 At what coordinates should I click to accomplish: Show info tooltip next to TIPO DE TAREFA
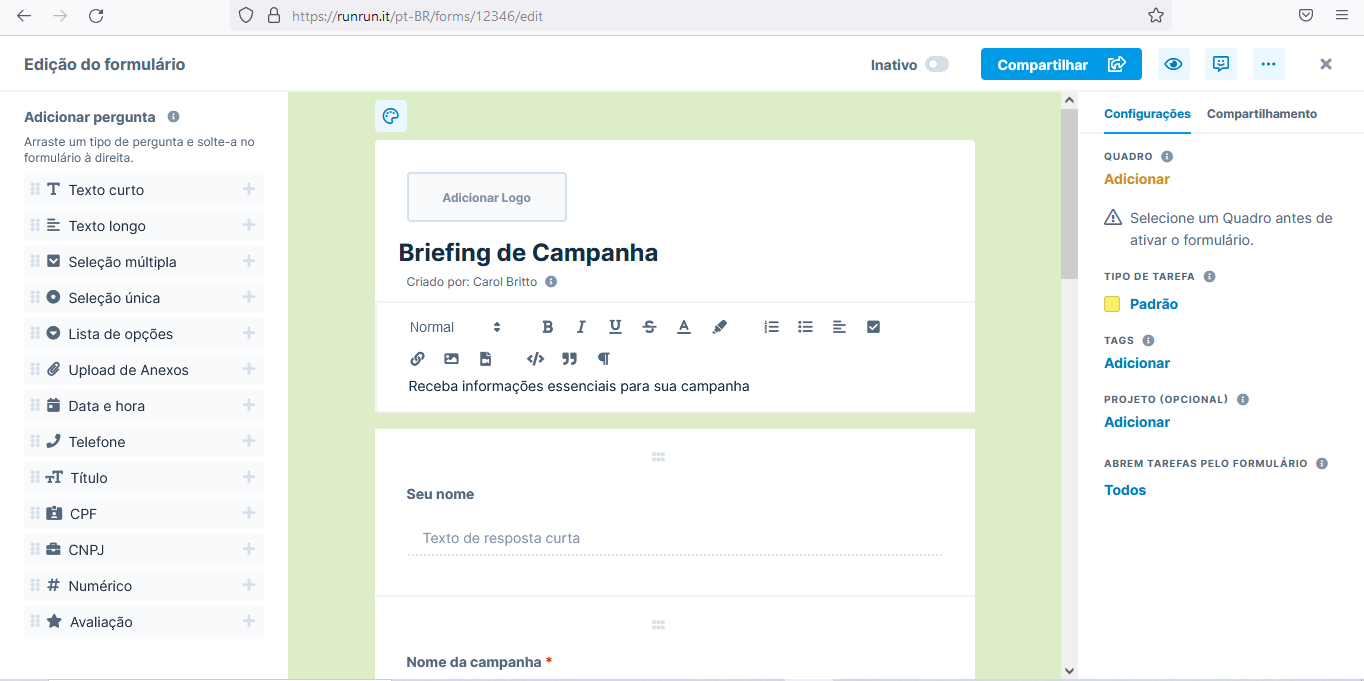1210,276
